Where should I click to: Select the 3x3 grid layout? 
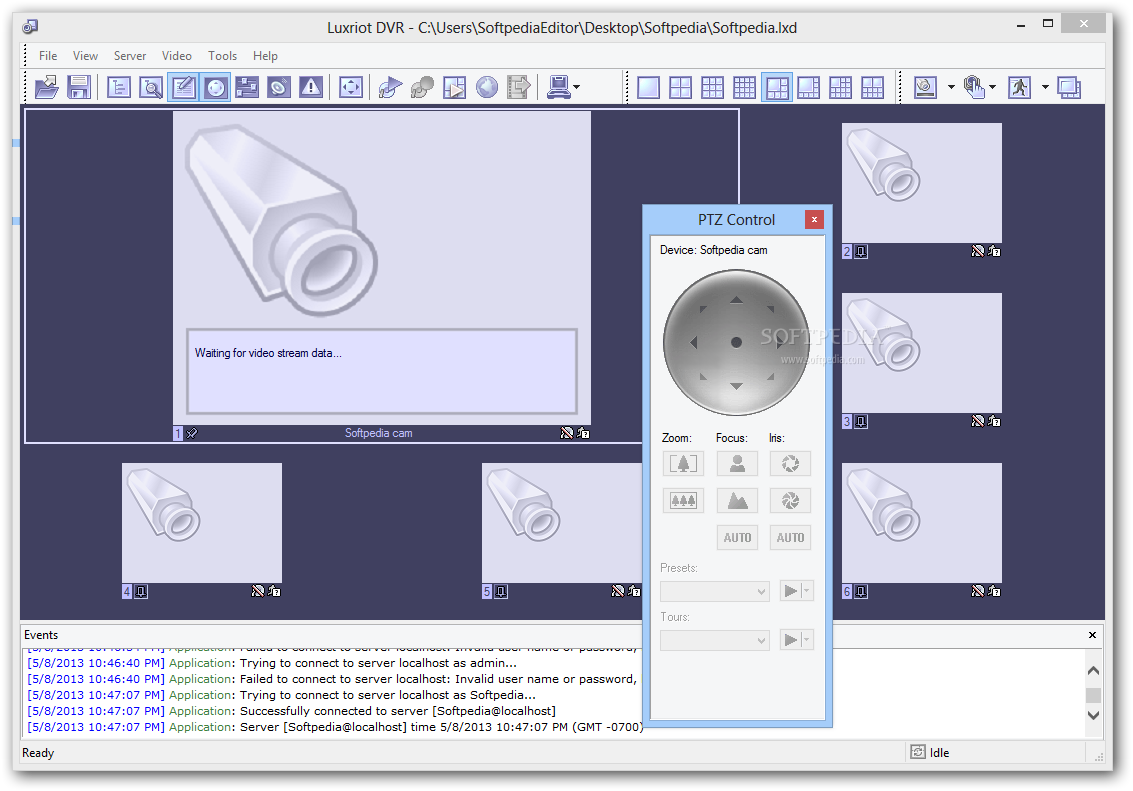tap(712, 87)
